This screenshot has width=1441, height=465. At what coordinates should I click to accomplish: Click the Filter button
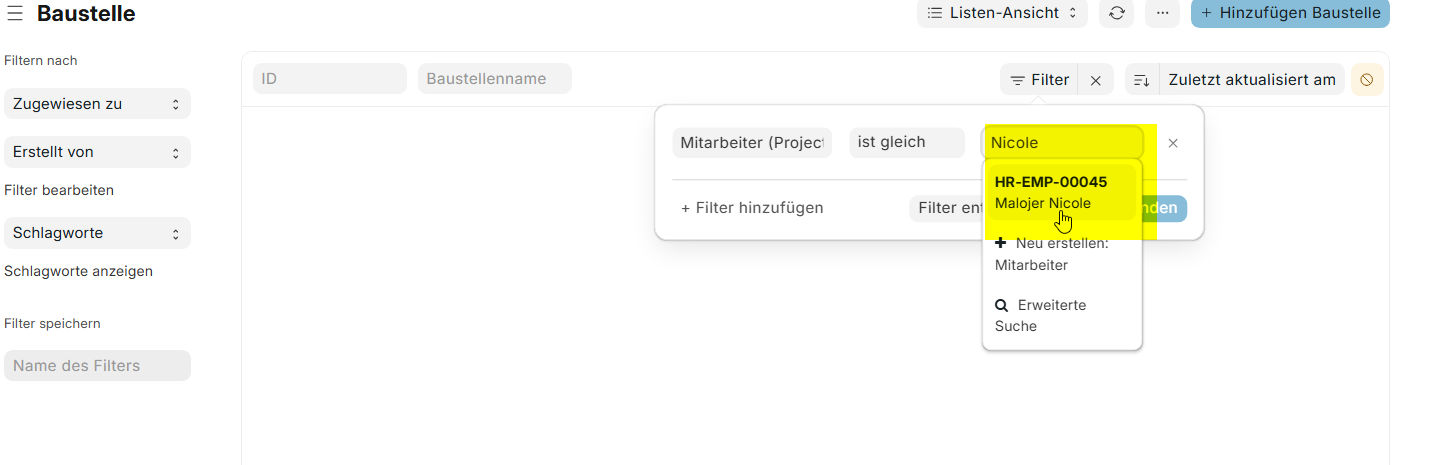[1039, 80]
